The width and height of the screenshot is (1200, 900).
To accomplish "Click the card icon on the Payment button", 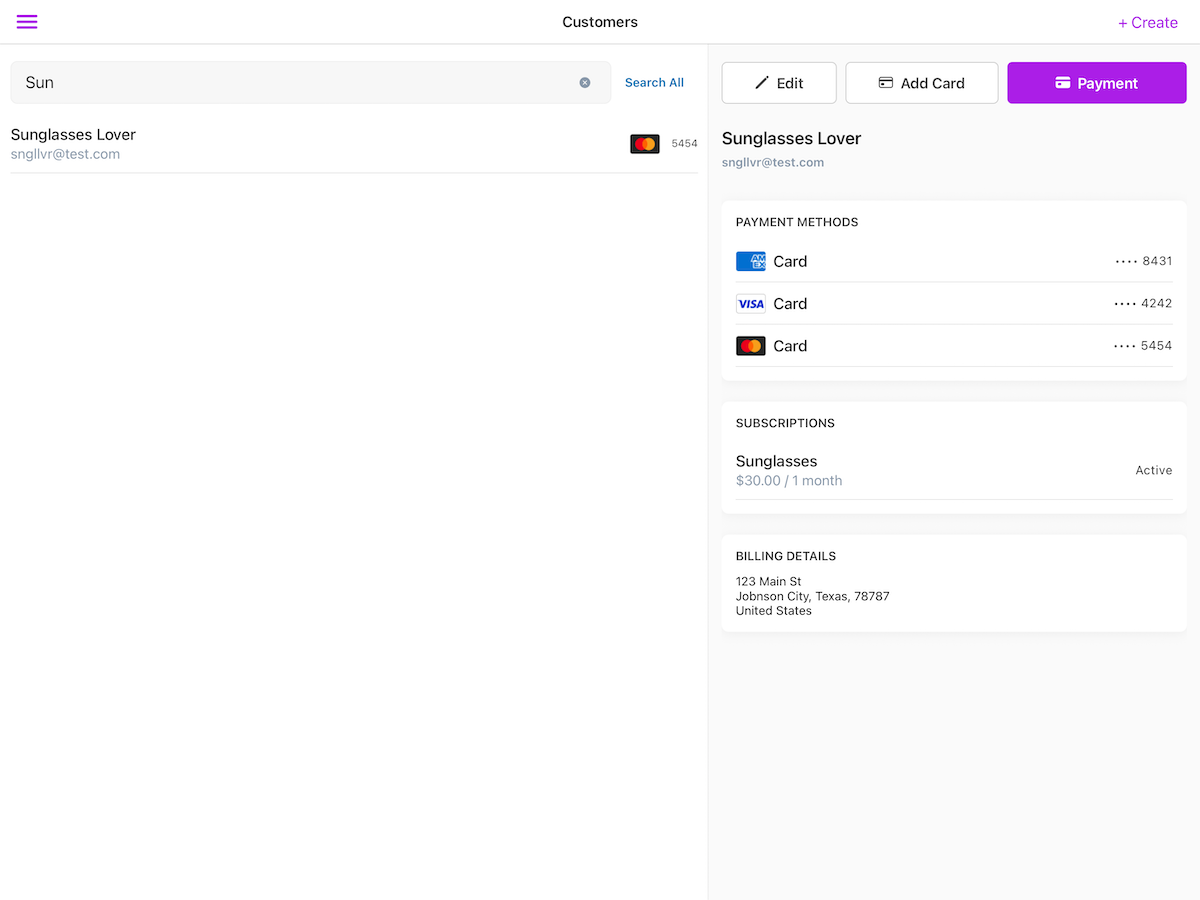I will click(x=1063, y=83).
